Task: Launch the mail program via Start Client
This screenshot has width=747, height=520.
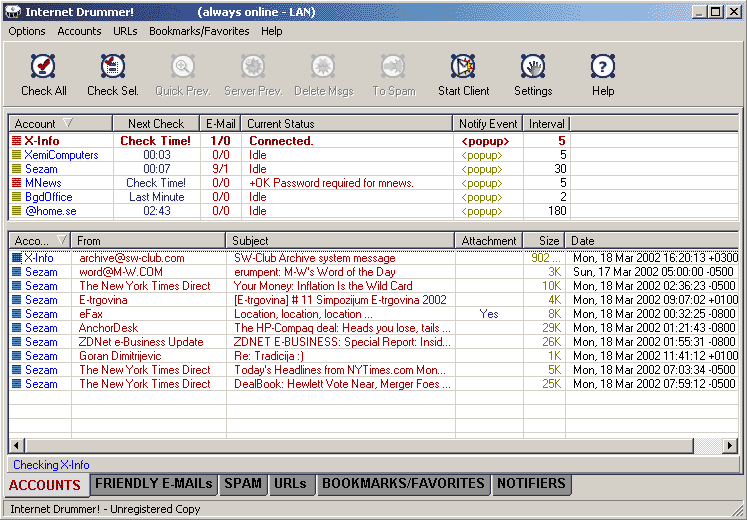Action: click(463, 66)
